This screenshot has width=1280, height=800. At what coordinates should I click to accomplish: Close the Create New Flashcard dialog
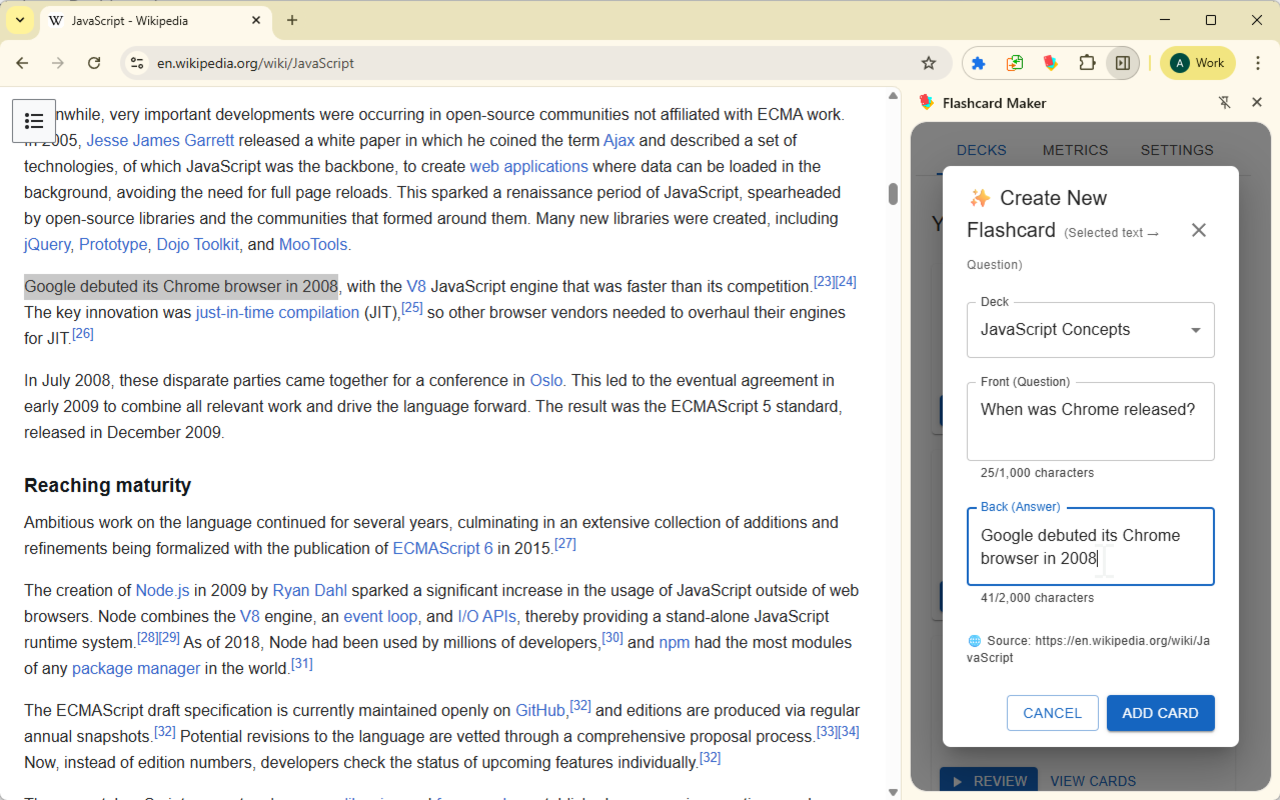(1198, 230)
